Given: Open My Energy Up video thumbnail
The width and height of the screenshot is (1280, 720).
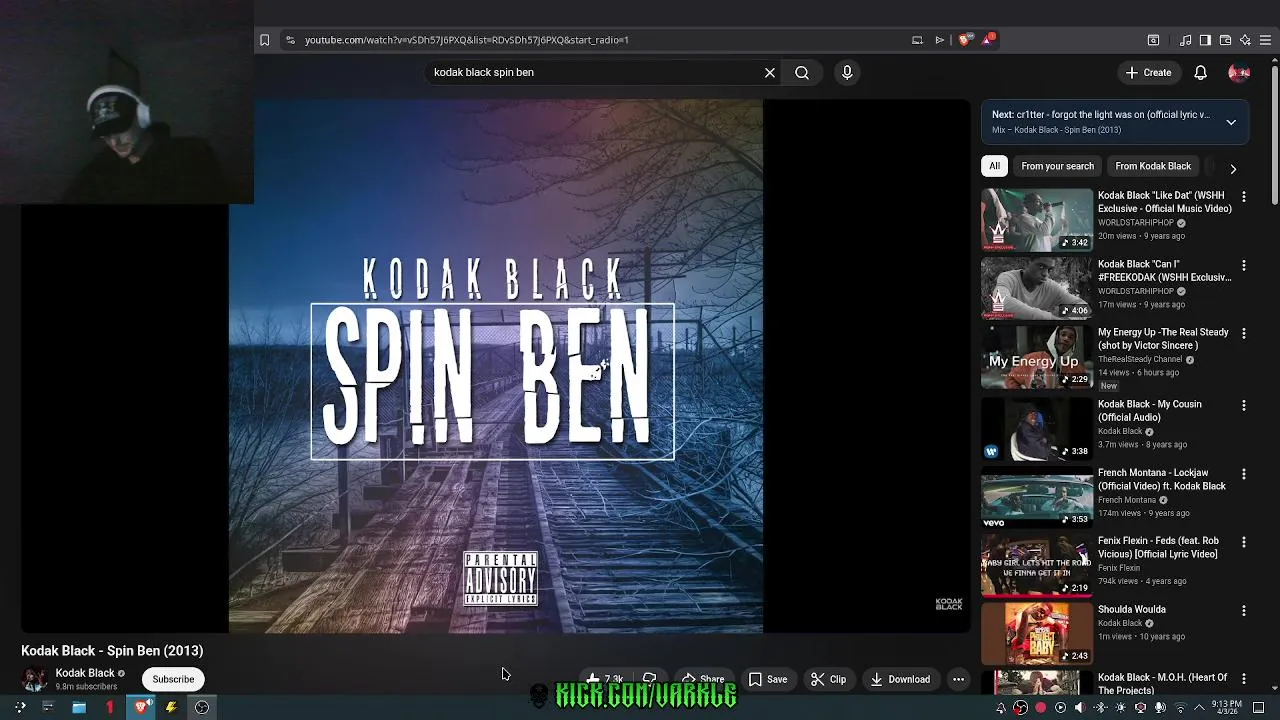Looking at the screenshot, I should click(x=1037, y=356).
